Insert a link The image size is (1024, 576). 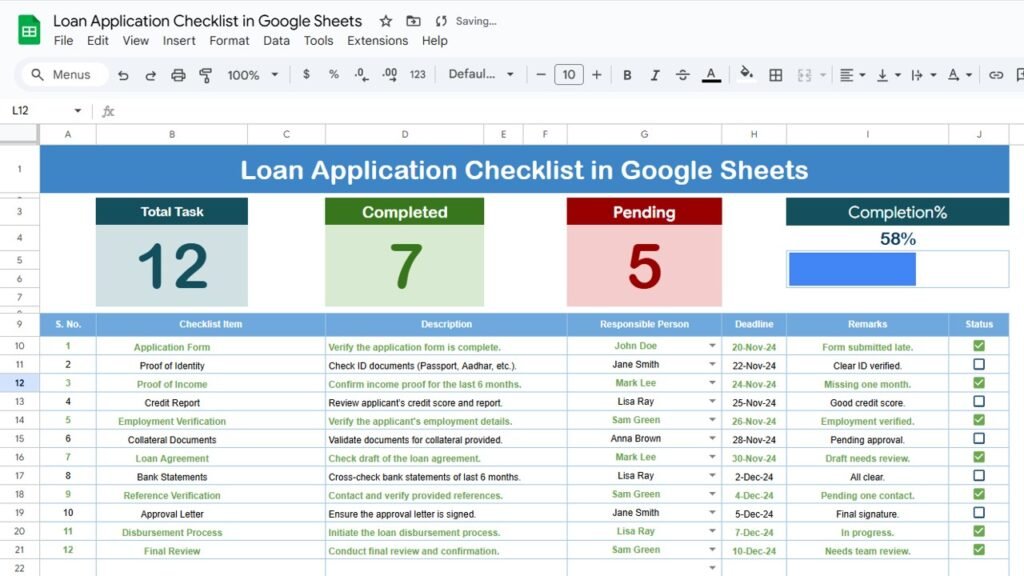996,74
